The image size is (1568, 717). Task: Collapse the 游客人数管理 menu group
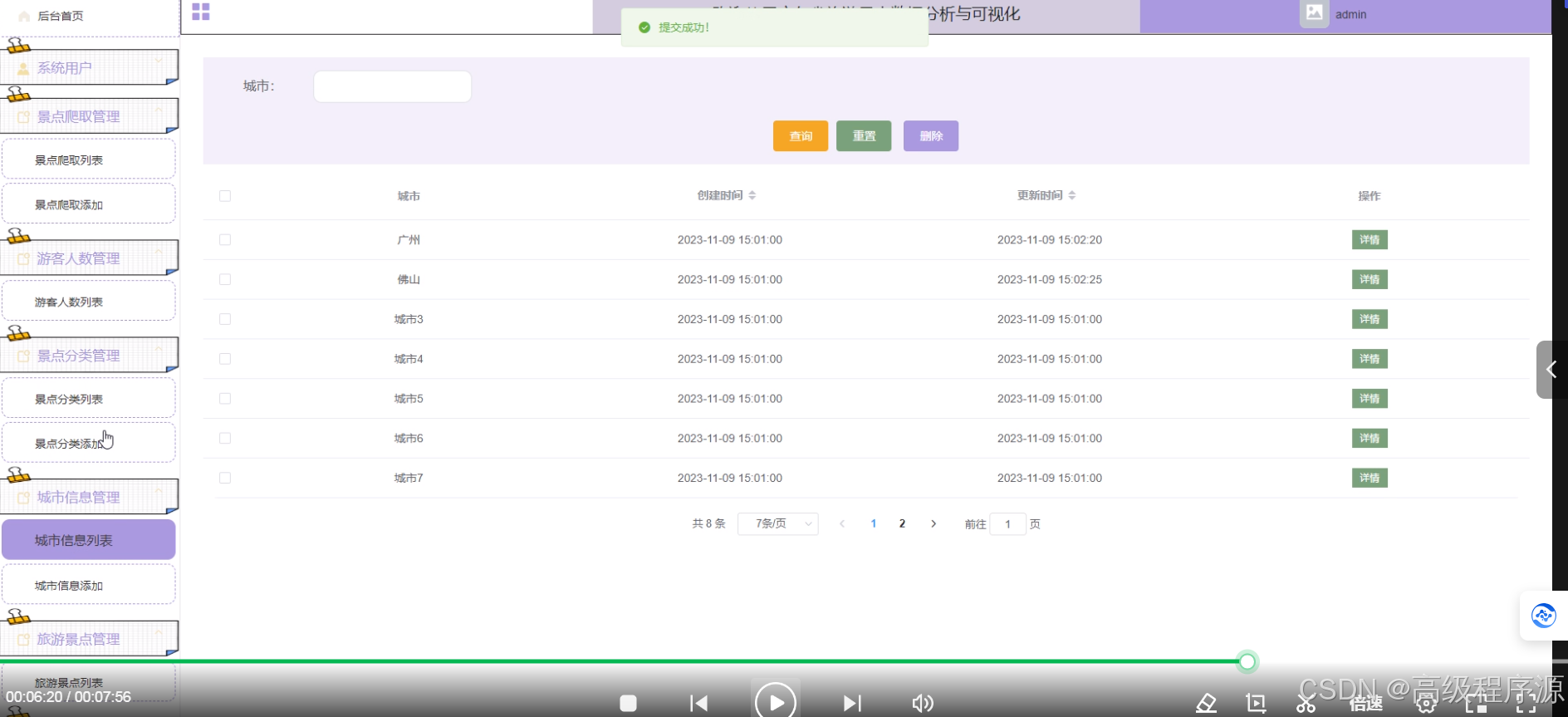click(90, 258)
